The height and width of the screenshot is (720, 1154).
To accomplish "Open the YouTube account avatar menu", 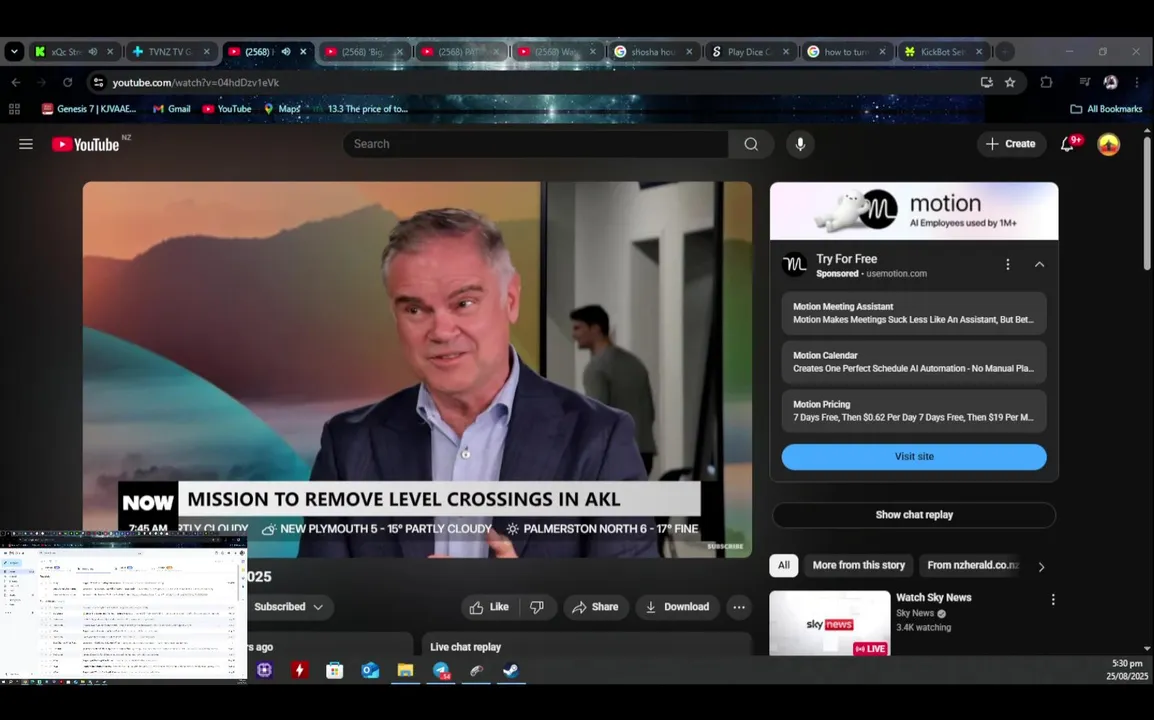I will (x=1108, y=144).
